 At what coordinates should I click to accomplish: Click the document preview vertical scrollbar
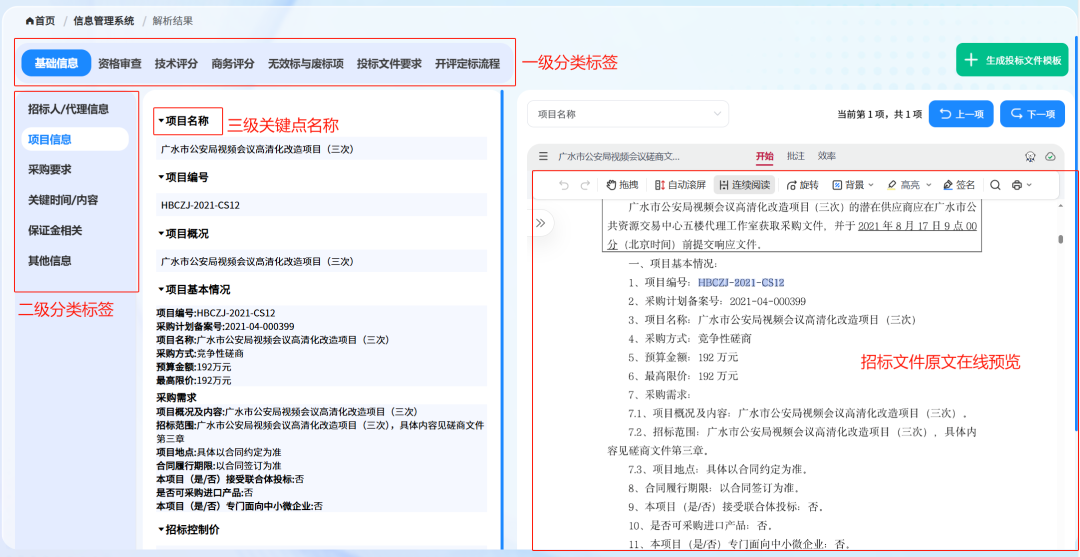coord(1060,240)
